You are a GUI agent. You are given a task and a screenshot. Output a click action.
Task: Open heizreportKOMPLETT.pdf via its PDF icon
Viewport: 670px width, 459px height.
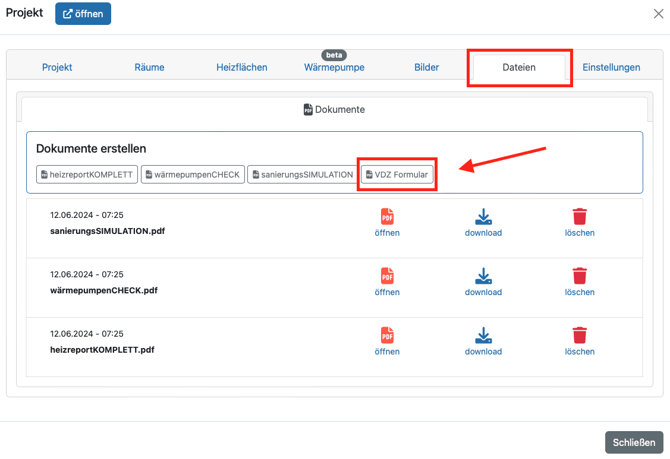(387, 336)
